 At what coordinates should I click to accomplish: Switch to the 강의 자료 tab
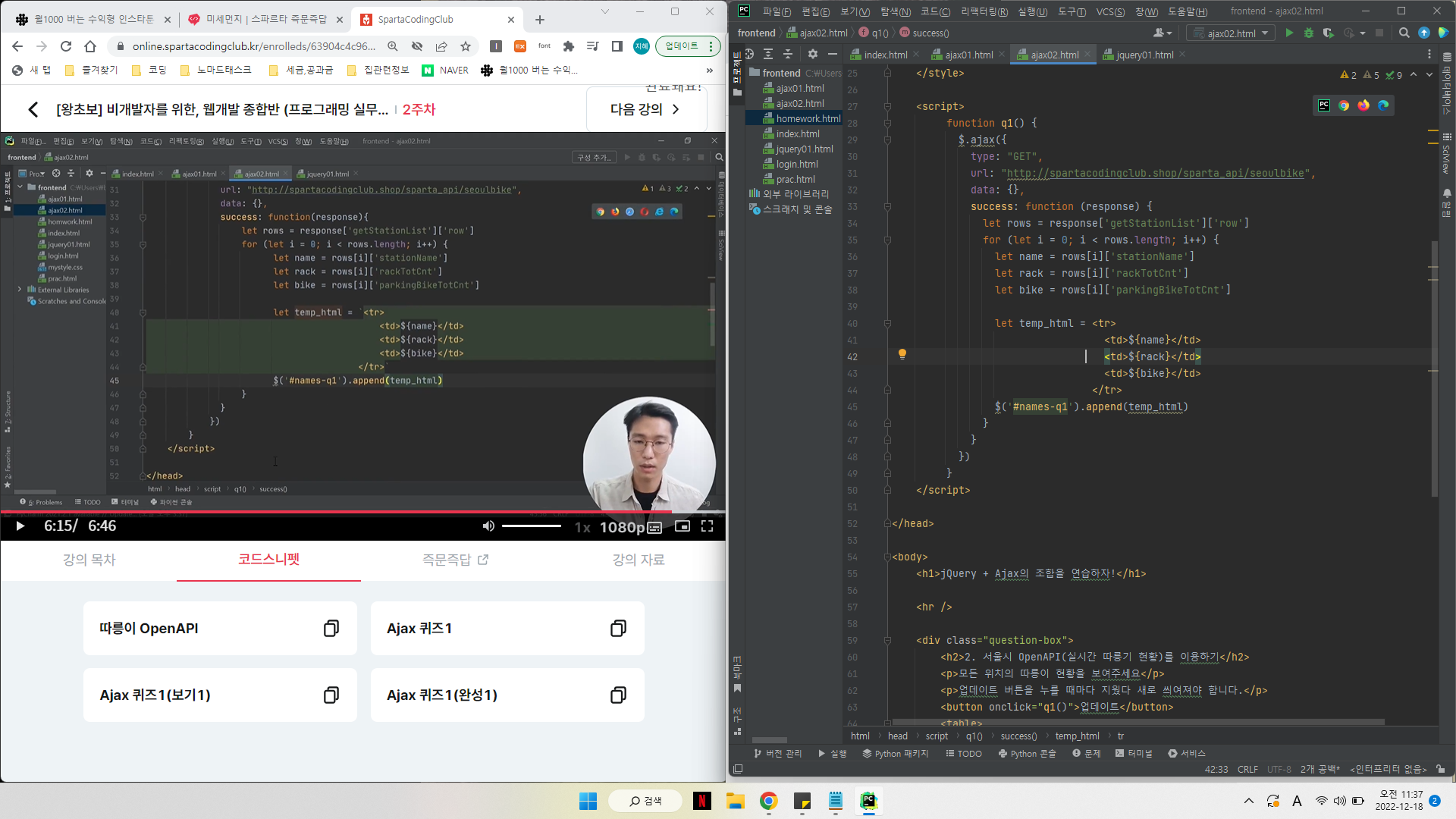639,560
